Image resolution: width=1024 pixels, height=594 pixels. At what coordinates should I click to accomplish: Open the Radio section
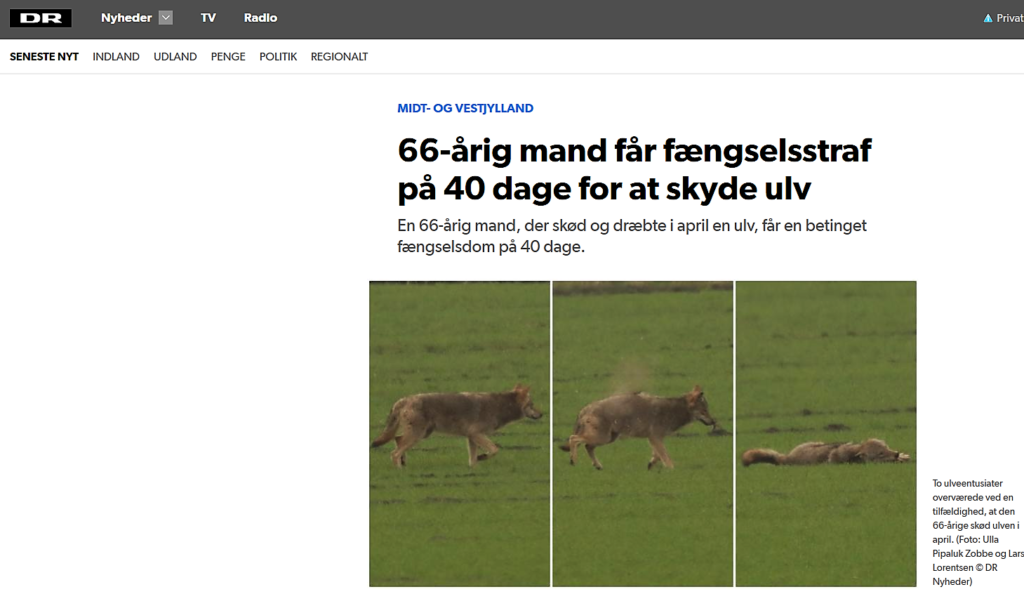(x=261, y=18)
